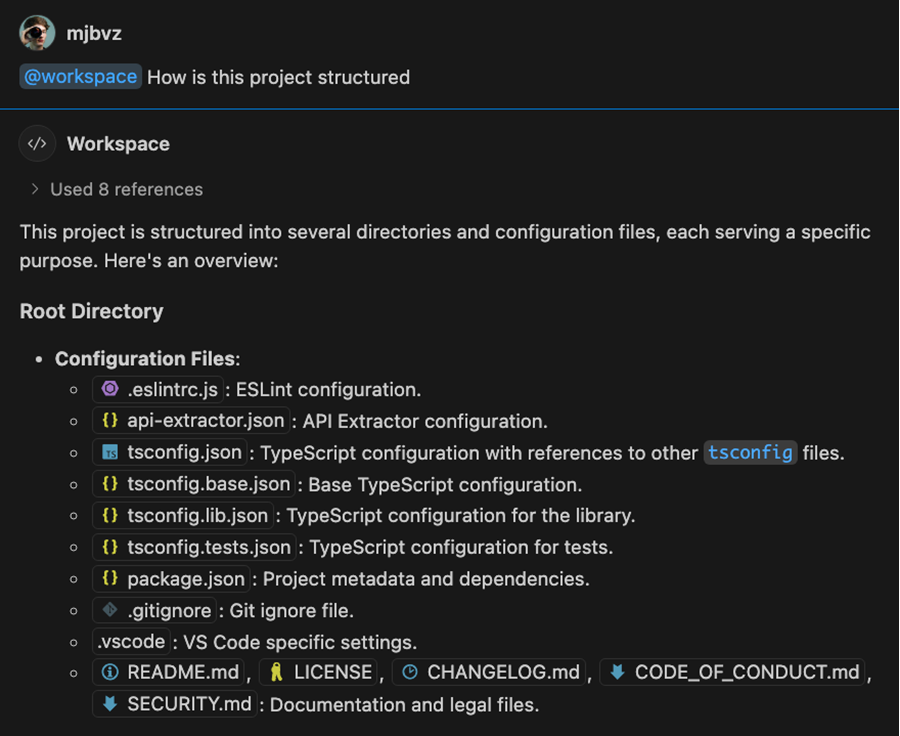Screen dimensions: 900x736
Task: Click the Workspace code-slash avatar icon
Action: point(36,143)
